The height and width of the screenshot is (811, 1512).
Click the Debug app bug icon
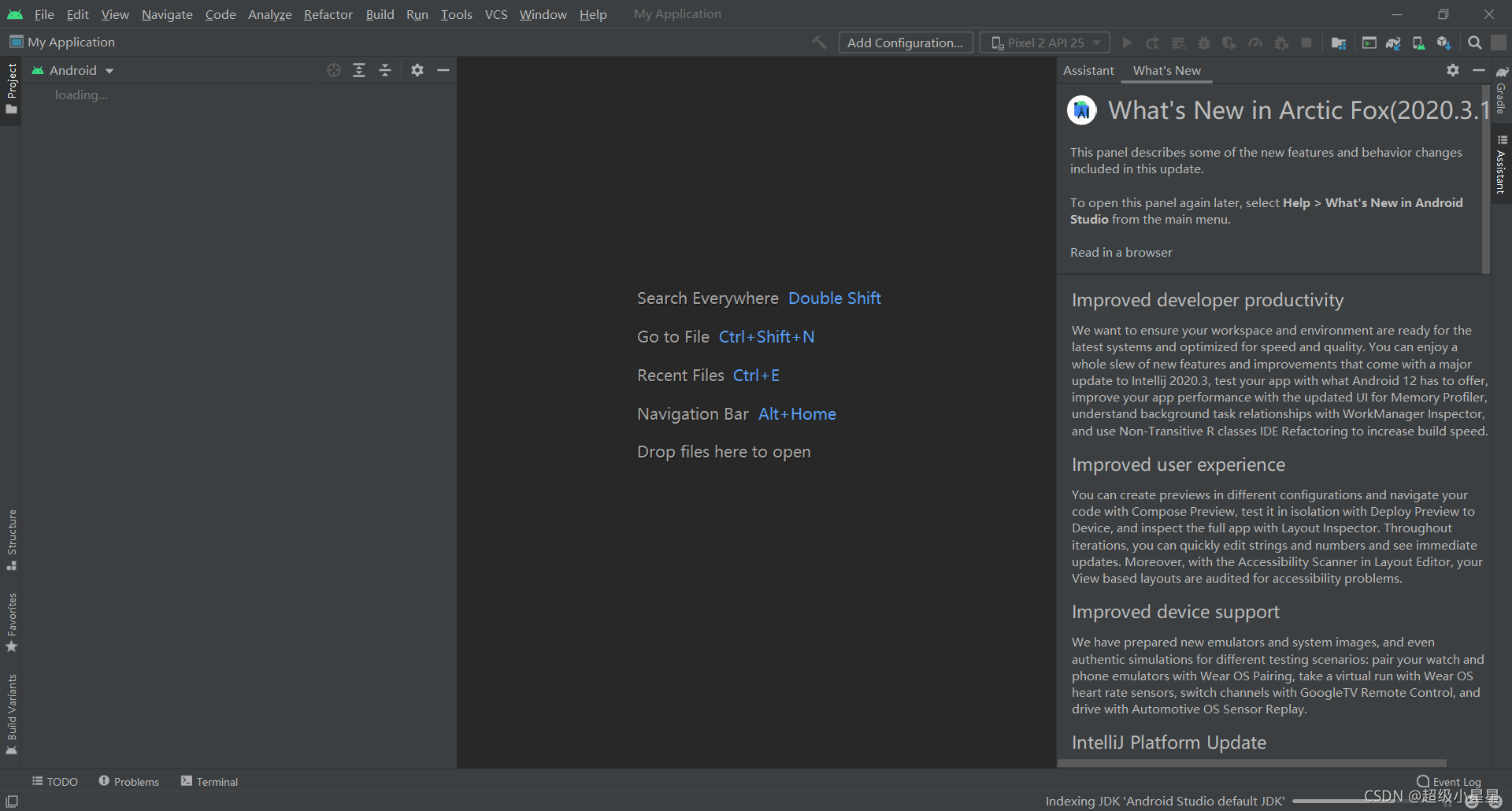coord(1204,43)
